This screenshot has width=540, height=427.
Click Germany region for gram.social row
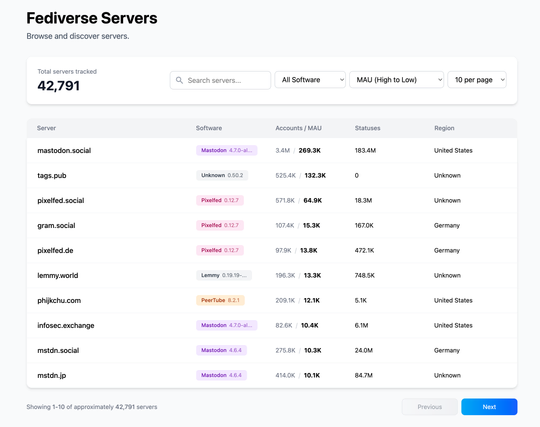tap(447, 226)
